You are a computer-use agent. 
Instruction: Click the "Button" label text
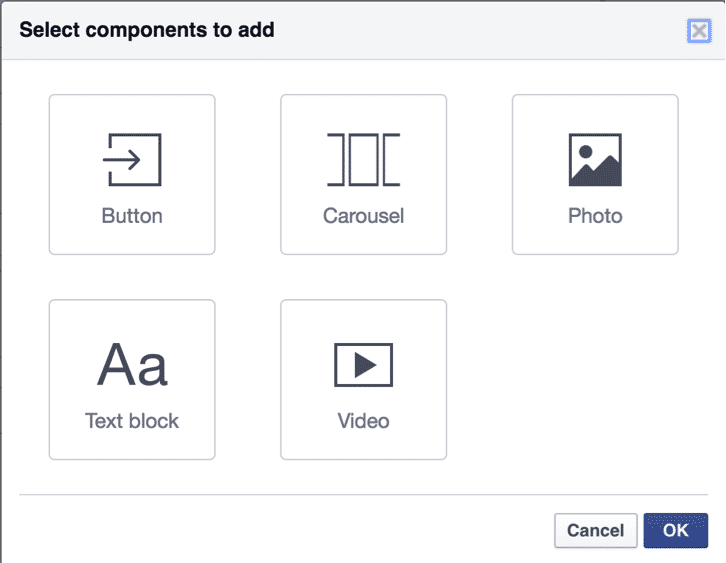[x=132, y=216]
